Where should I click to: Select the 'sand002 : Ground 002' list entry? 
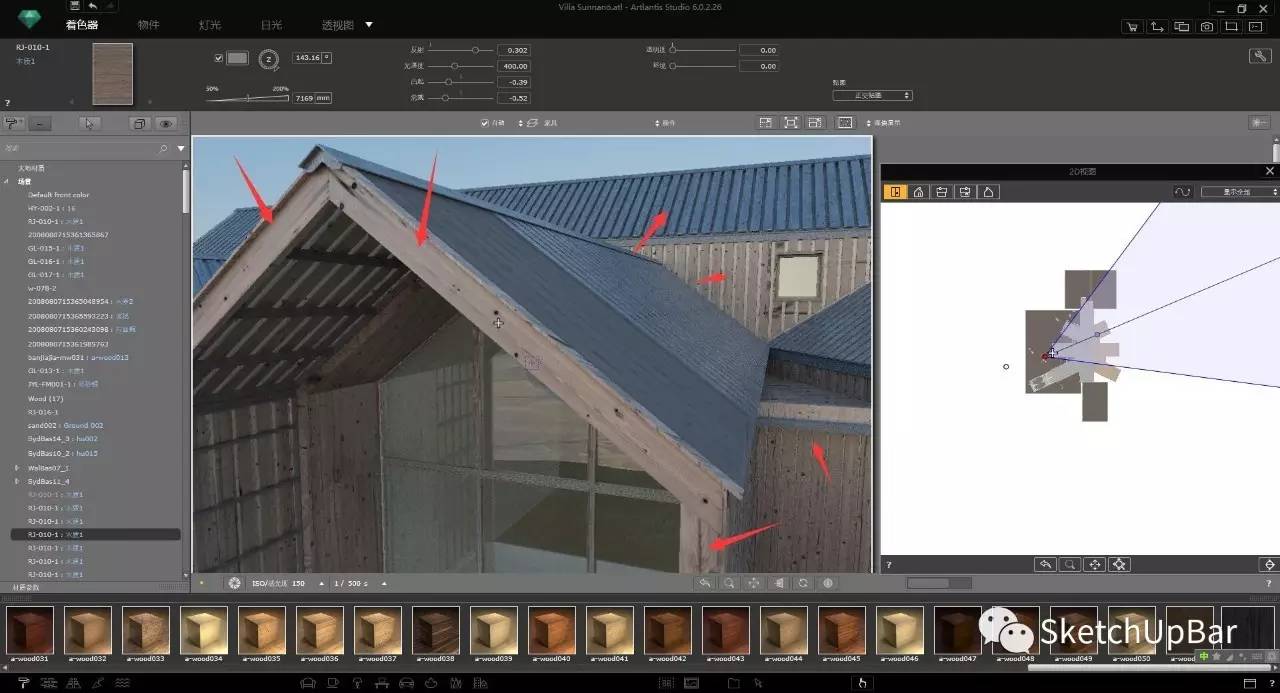tap(65, 426)
